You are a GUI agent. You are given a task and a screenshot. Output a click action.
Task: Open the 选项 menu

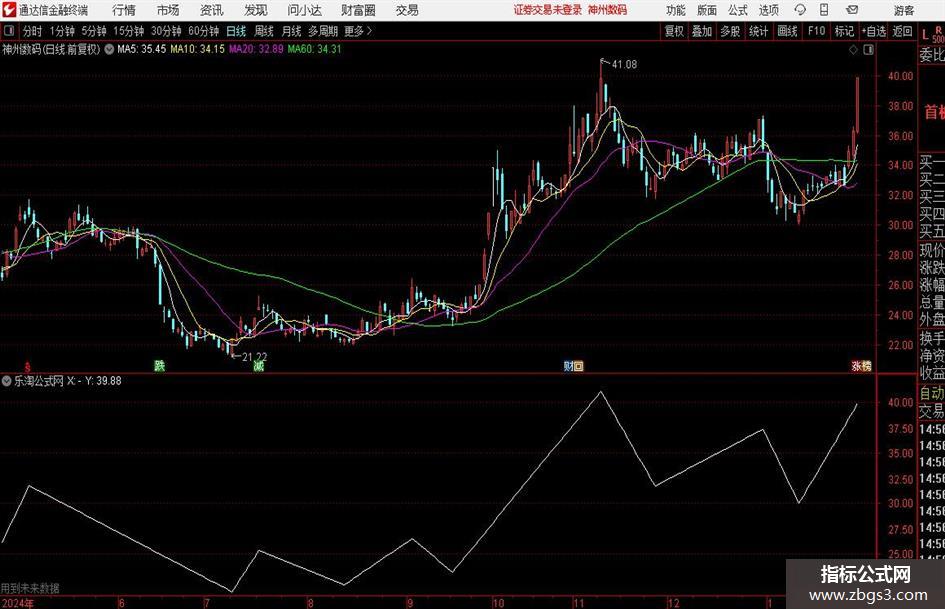click(x=768, y=10)
